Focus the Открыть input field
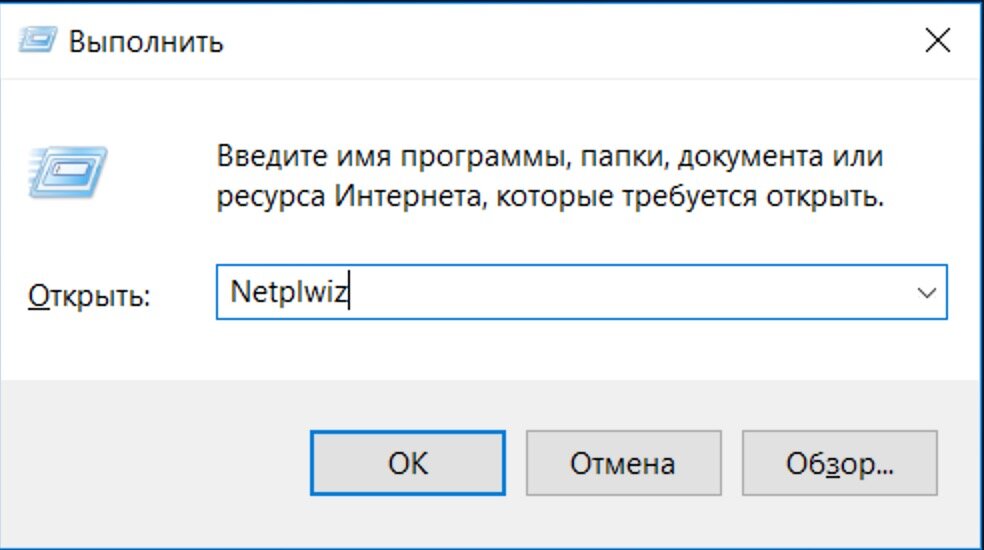The height and width of the screenshot is (550, 984). (581, 293)
